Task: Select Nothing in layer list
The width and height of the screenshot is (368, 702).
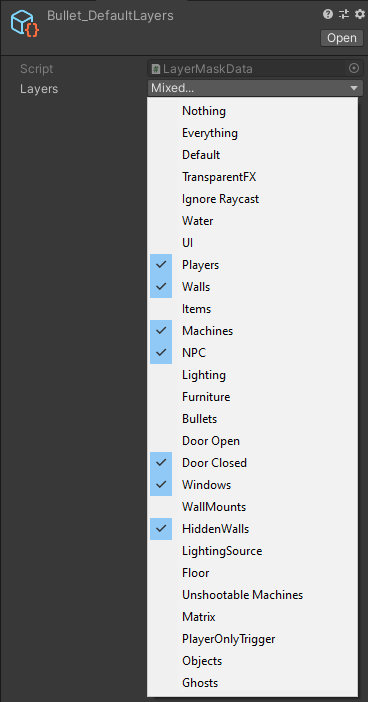Action: [253, 111]
